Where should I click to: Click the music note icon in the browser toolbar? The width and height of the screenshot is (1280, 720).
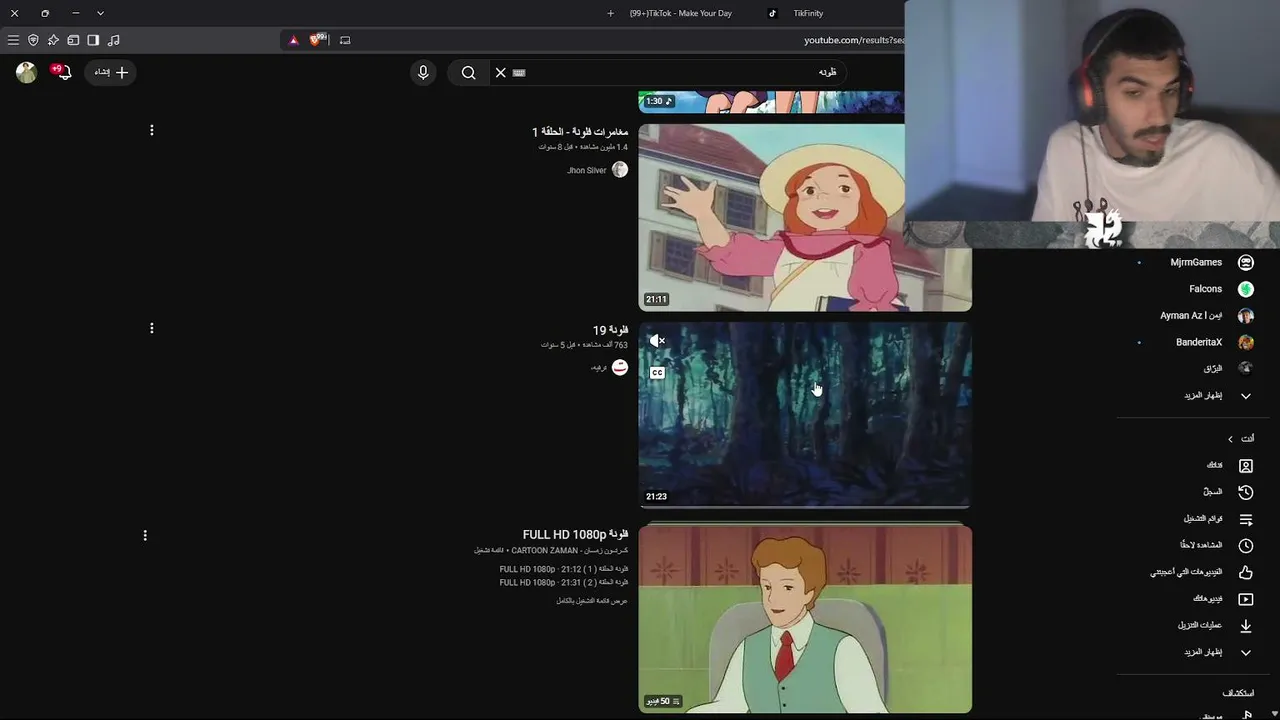coord(113,40)
